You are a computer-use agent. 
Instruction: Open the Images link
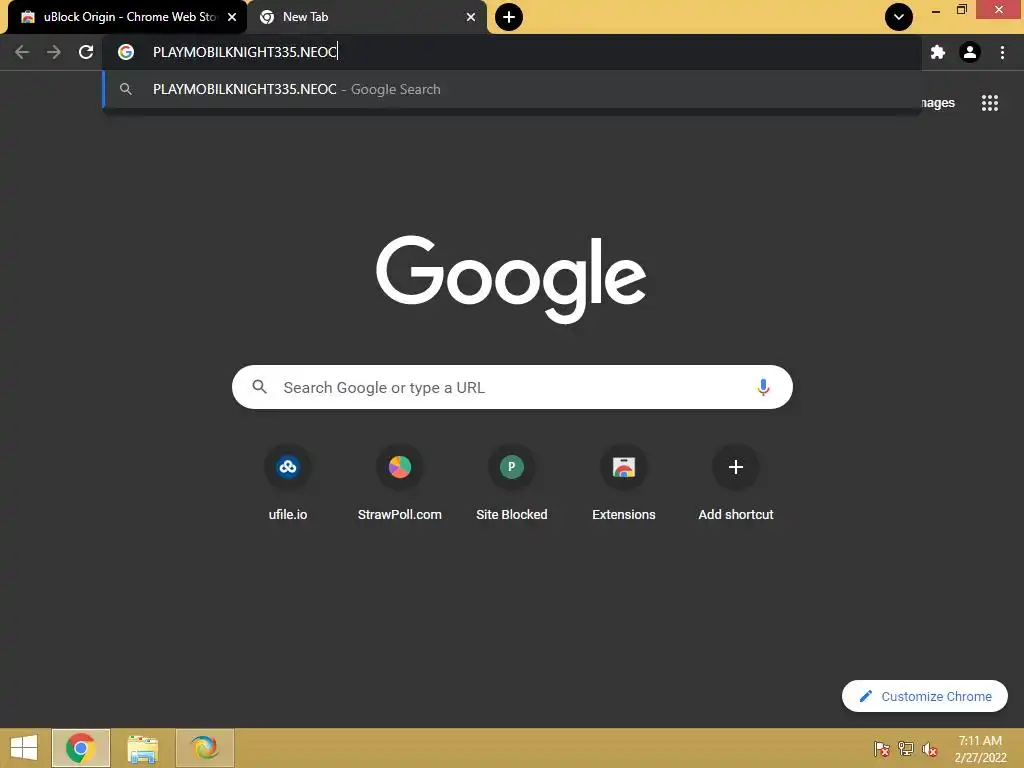coord(938,103)
